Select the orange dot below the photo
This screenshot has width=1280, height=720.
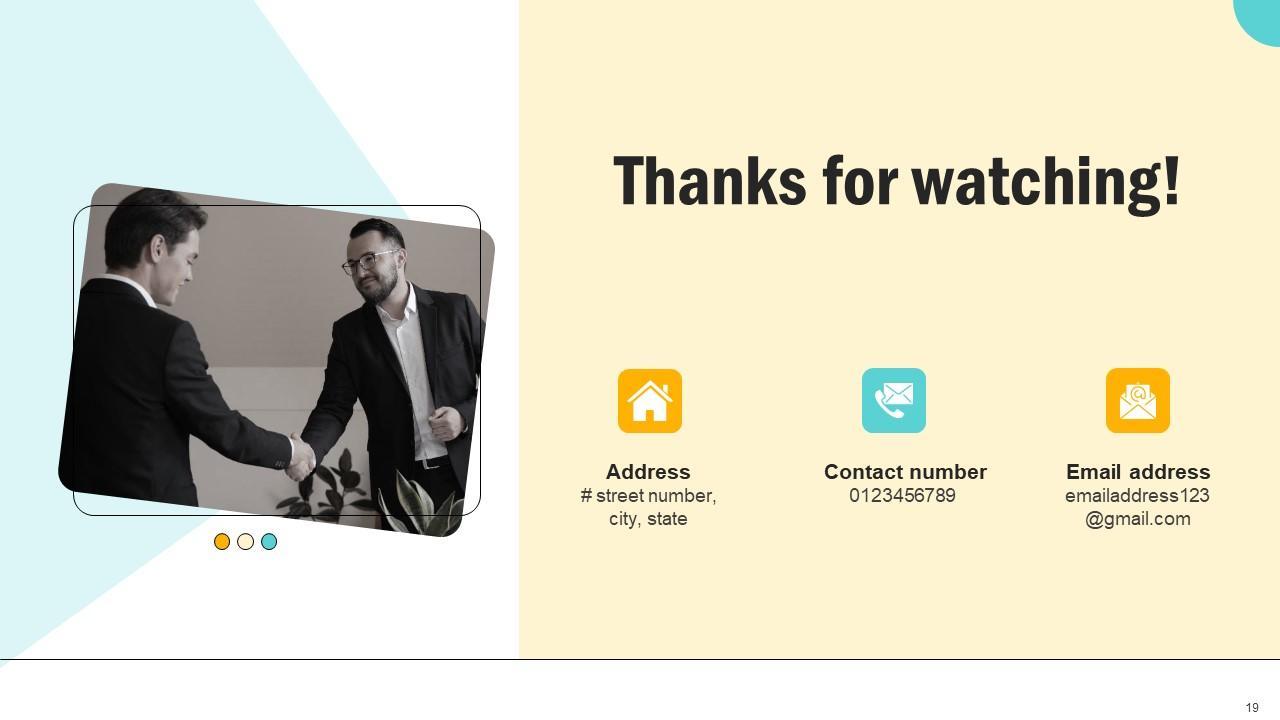(222, 542)
